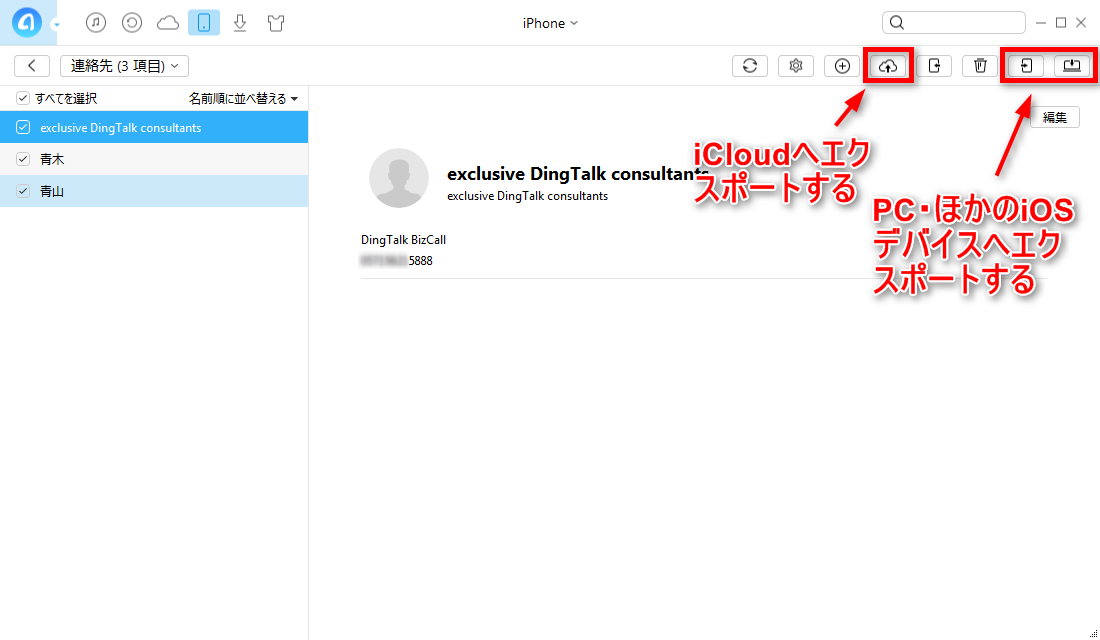This screenshot has width=1100, height=640.
Task: Close the AnyTrans window
Action: (1081, 23)
